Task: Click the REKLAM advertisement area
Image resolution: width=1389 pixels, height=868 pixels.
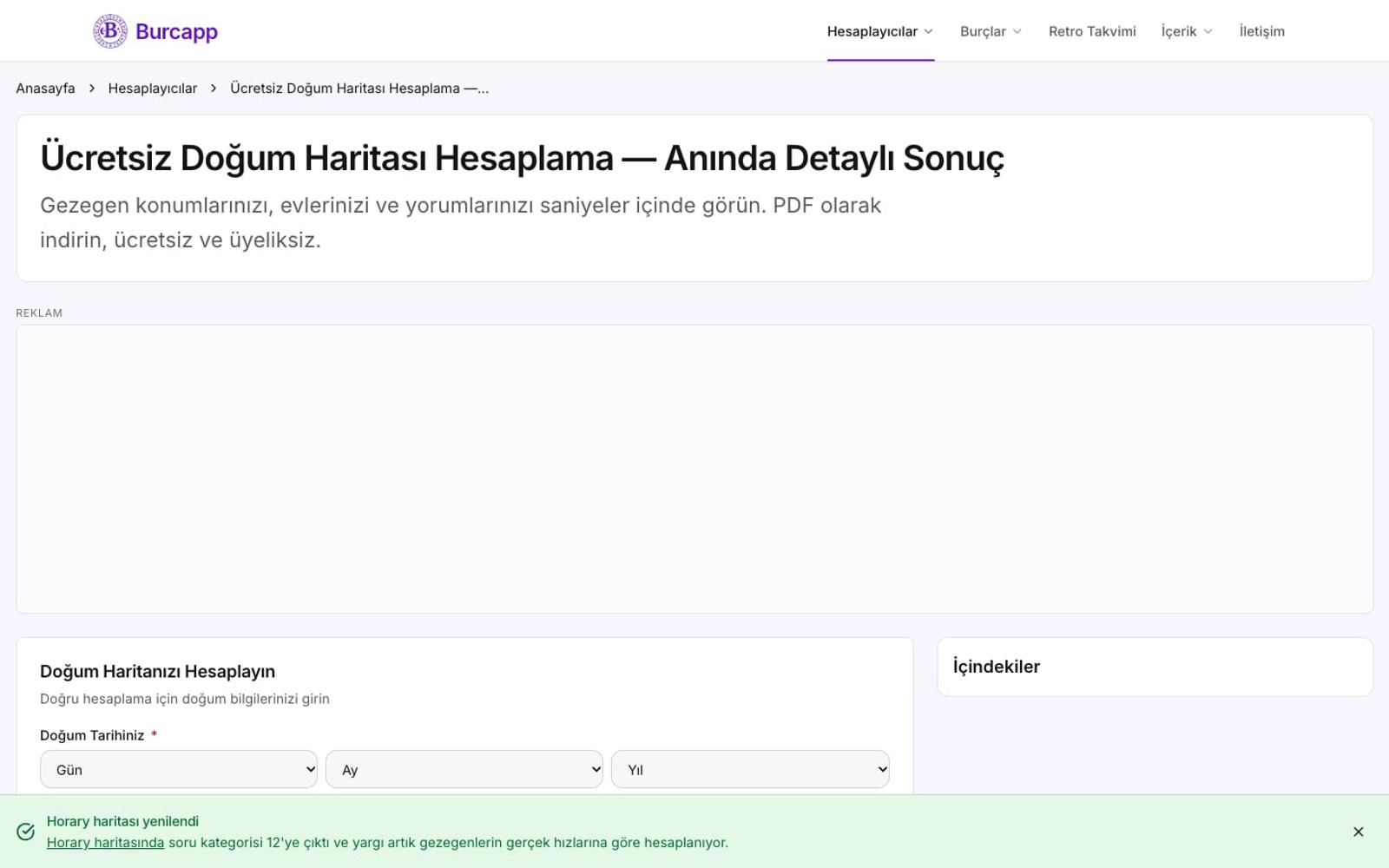Action: coord(694,469)
